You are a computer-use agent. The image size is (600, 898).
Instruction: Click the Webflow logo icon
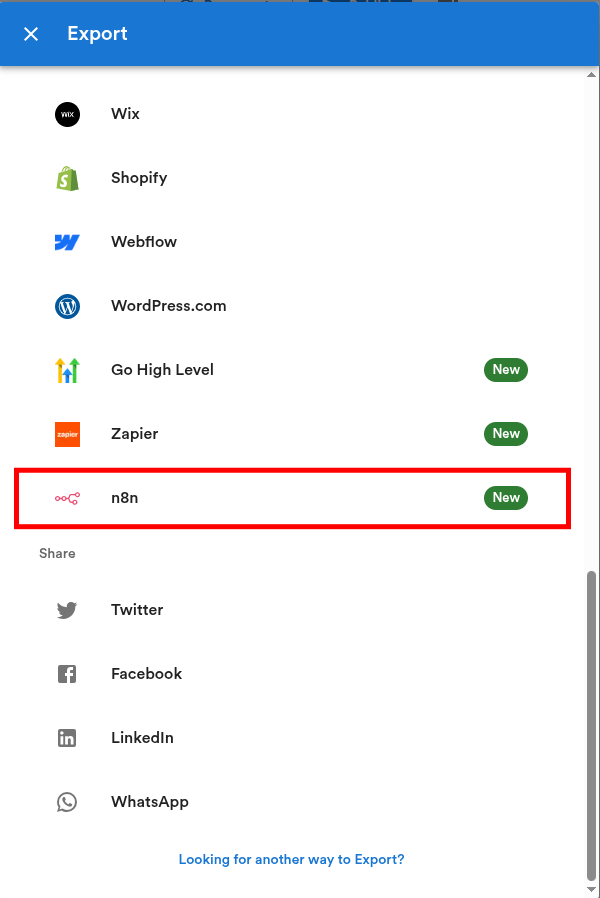67,242
